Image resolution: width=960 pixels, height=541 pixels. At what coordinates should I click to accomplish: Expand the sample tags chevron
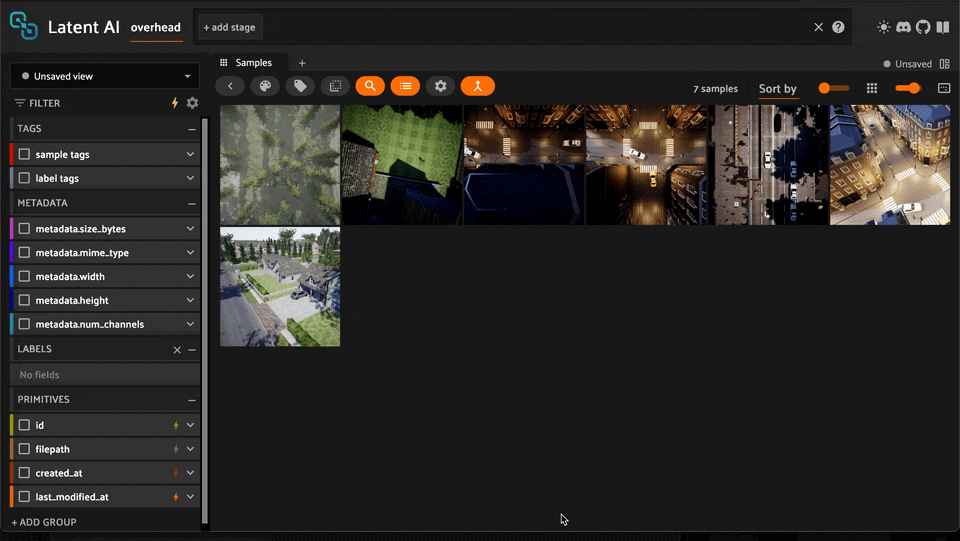tap(190, 154)
